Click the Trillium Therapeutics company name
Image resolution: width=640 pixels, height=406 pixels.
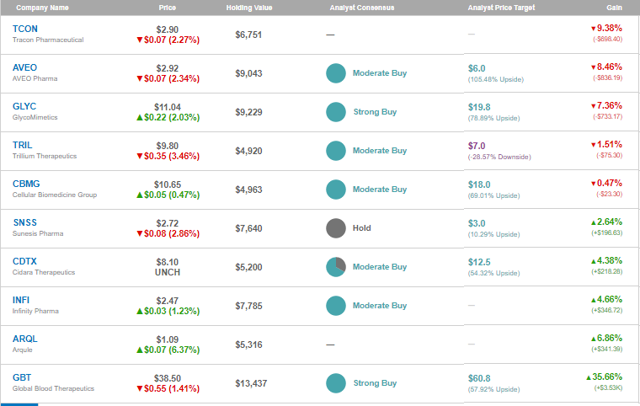tap(44, 156)
